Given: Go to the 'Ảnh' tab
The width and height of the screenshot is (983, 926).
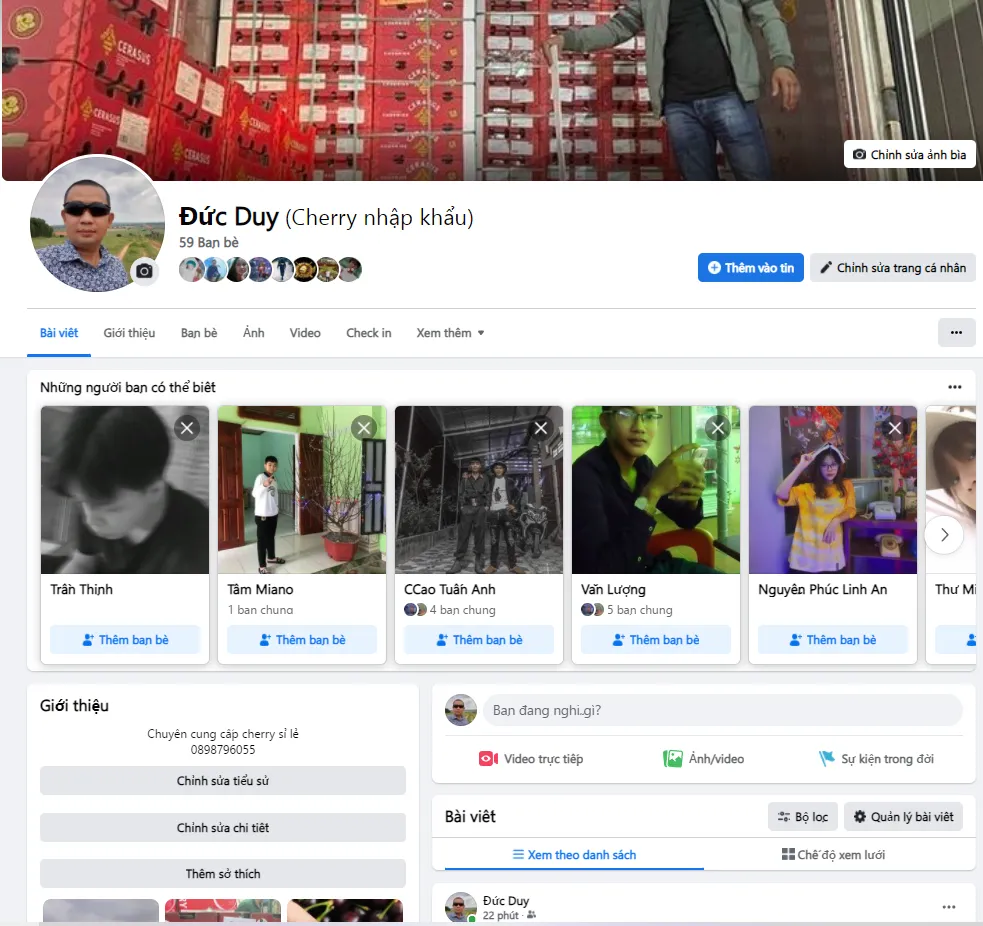Looking at the screenshot, I should [x=254, y=333].
